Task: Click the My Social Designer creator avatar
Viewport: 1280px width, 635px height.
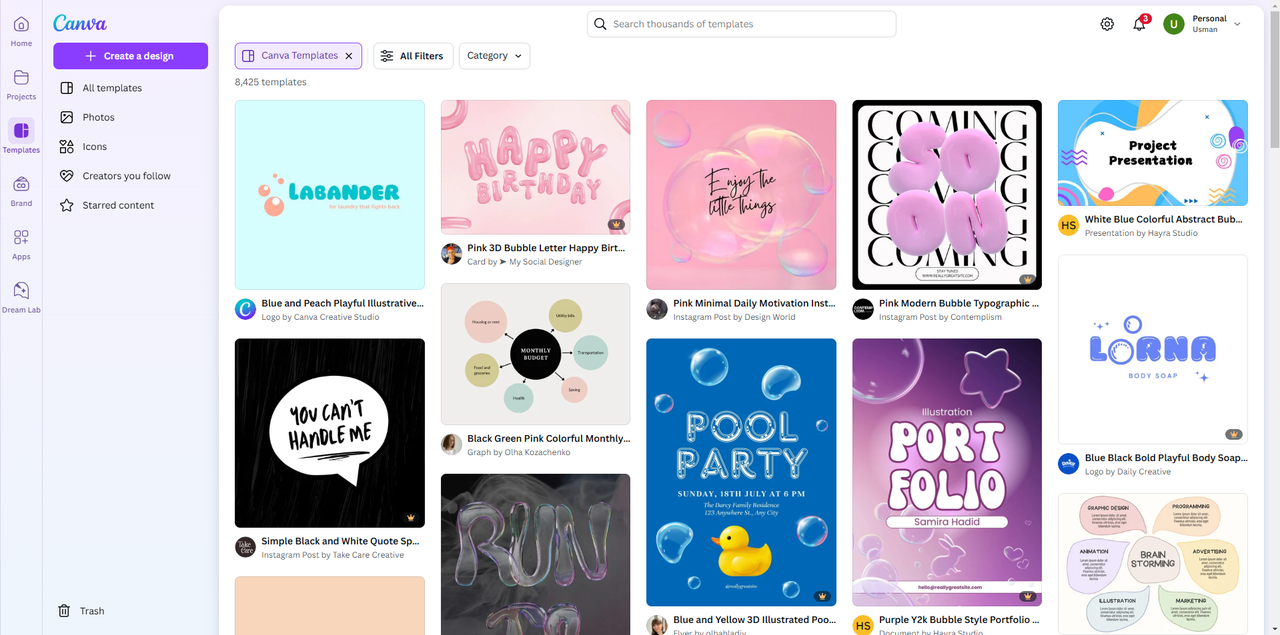Action: pos(451,254)
